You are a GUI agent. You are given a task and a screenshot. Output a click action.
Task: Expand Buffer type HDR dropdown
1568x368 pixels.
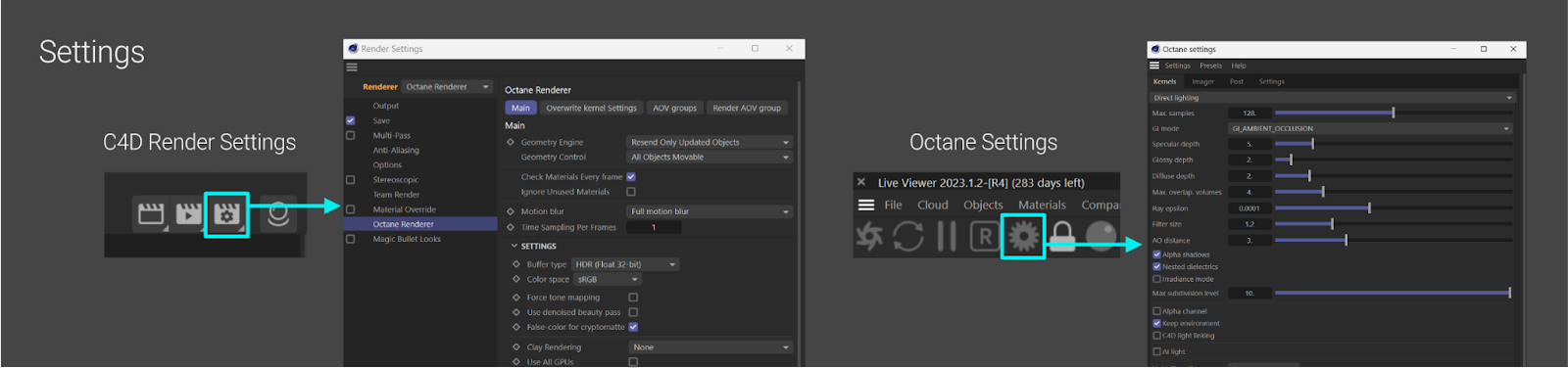(x=625, y=264)
